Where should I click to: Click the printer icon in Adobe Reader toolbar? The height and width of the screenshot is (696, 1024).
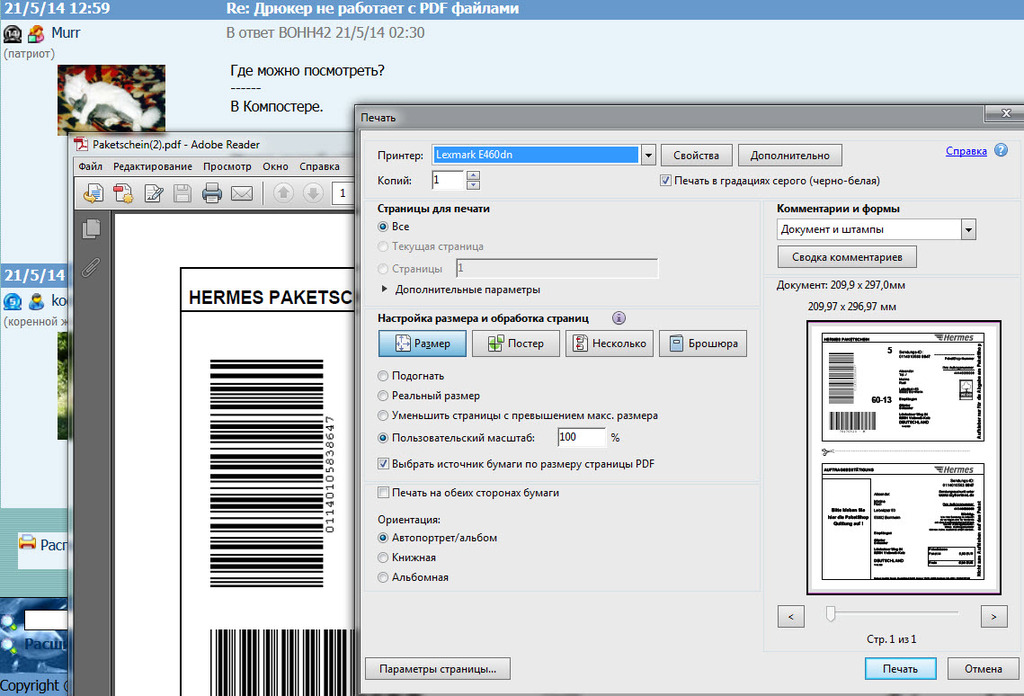[x=212, y=193]
